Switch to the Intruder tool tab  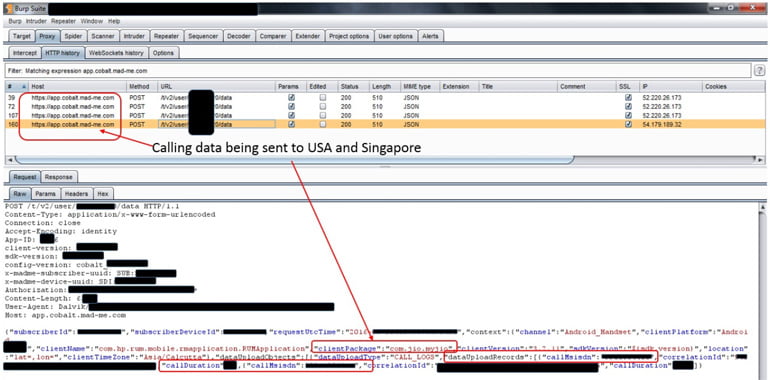134,36
